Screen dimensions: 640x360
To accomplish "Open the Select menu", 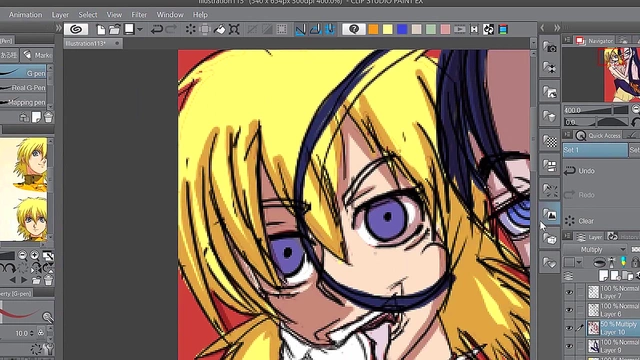I will 88,15.
